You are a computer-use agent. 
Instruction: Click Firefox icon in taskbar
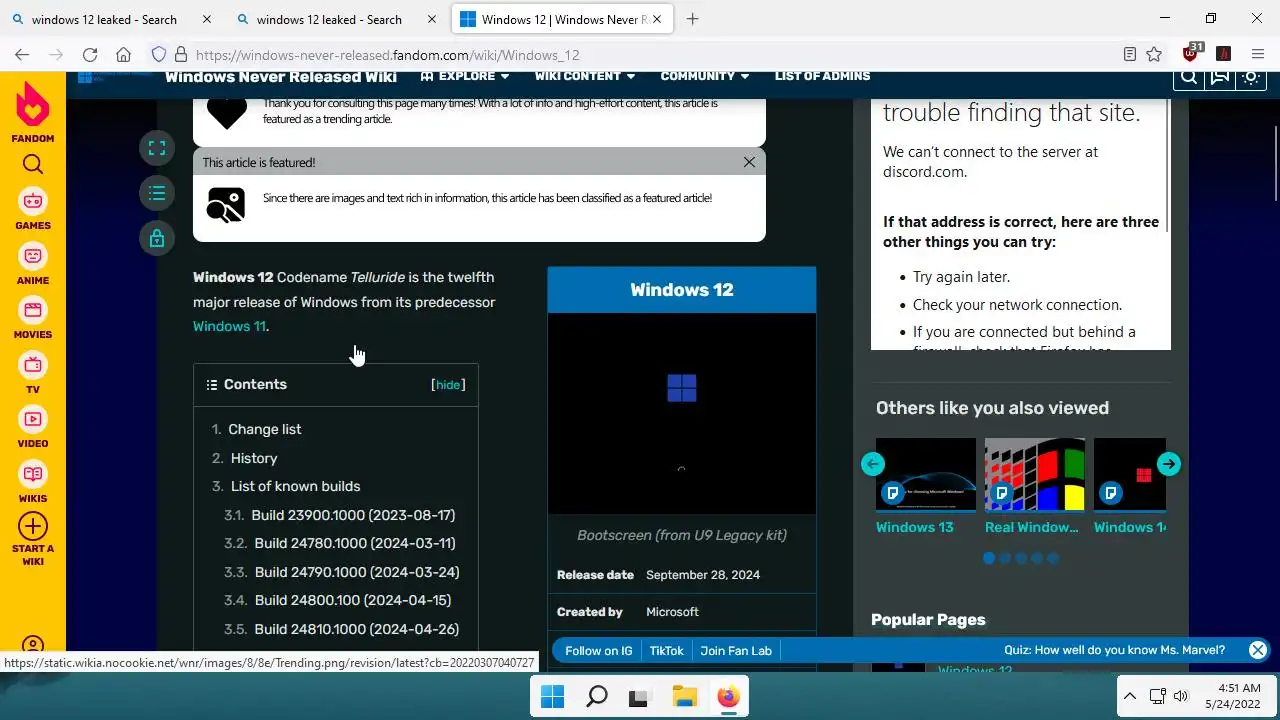(x=728, y=697)
